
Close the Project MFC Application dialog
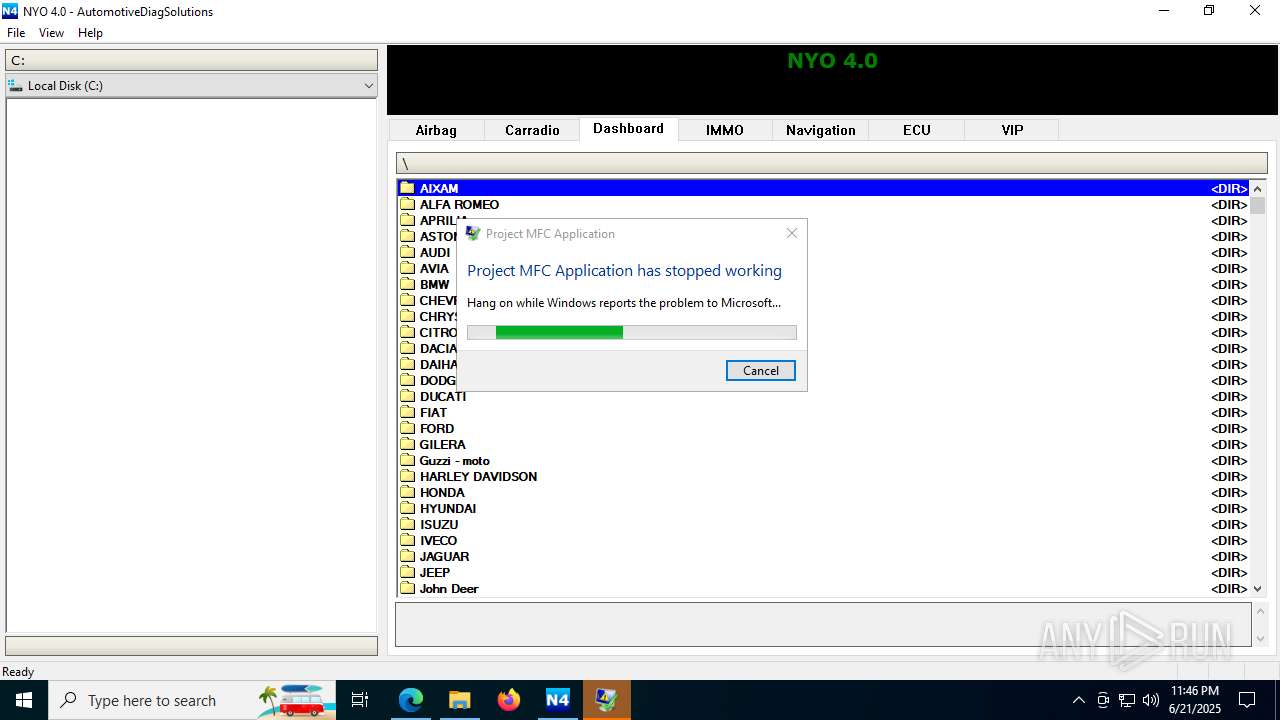tap(792, 233)
